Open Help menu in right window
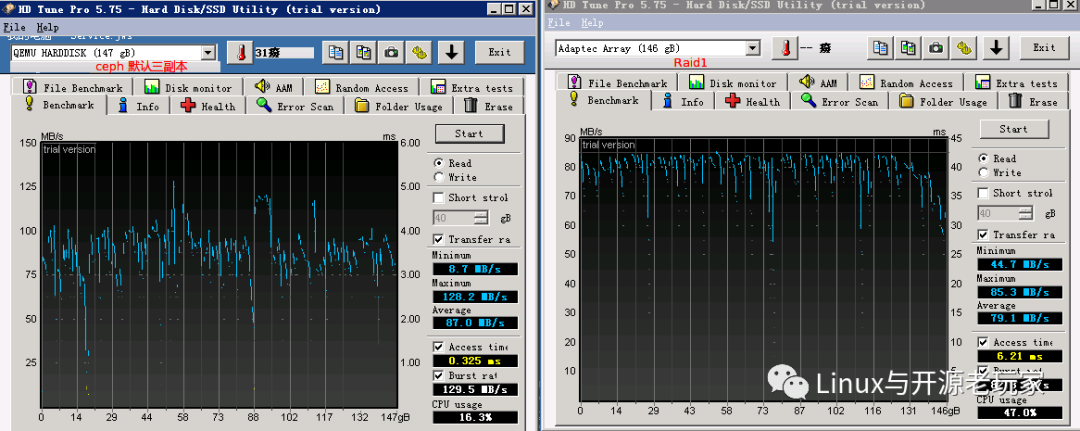 tap(592, 22)
